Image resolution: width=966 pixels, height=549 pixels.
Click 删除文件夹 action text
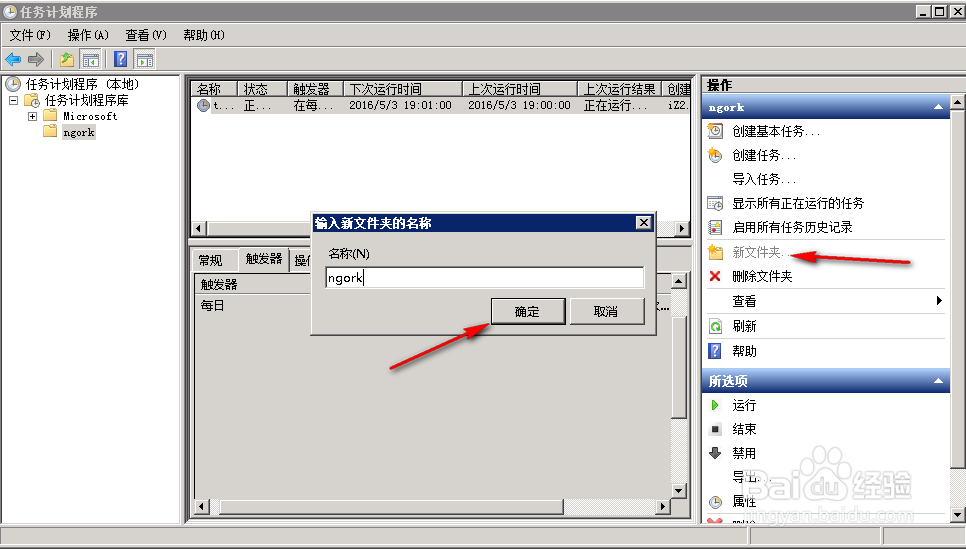(762, 277)
